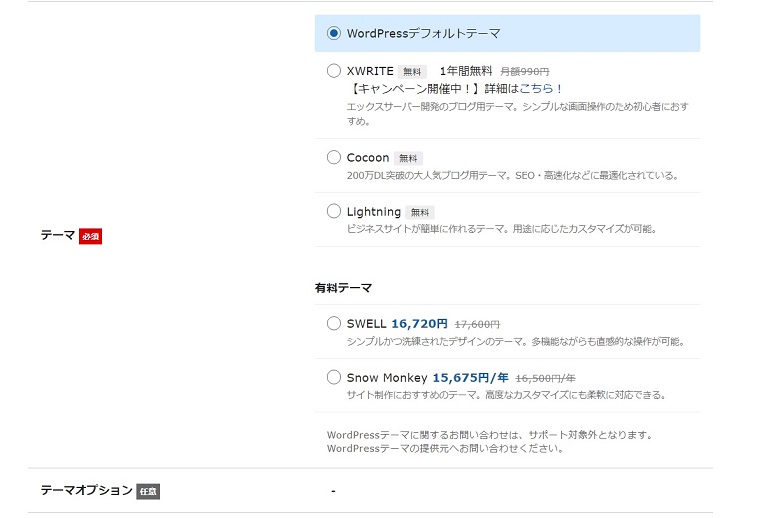The width and height of the screenshot is (780, 518).
Task: Choose the Snow Monkey theme radio button
Action: click(x=333, y=377)
